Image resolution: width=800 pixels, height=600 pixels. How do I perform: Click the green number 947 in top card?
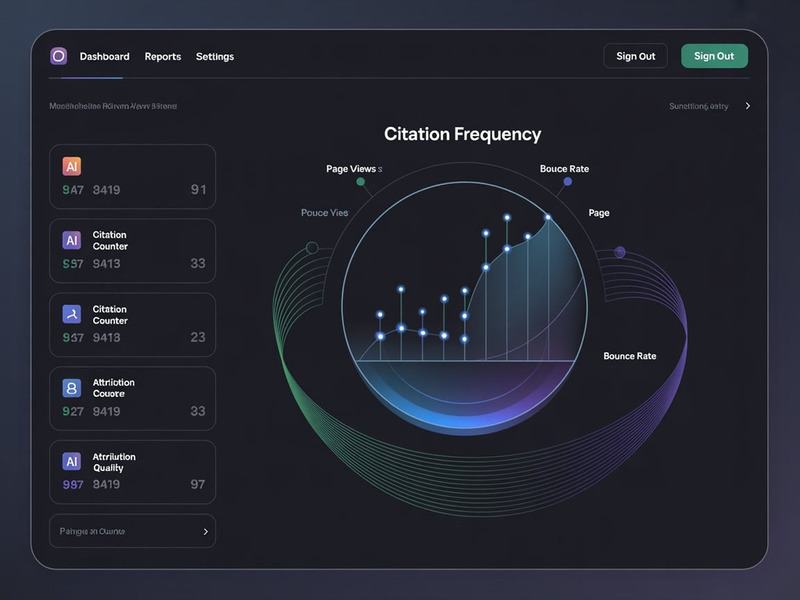click(x=73, y=190)
